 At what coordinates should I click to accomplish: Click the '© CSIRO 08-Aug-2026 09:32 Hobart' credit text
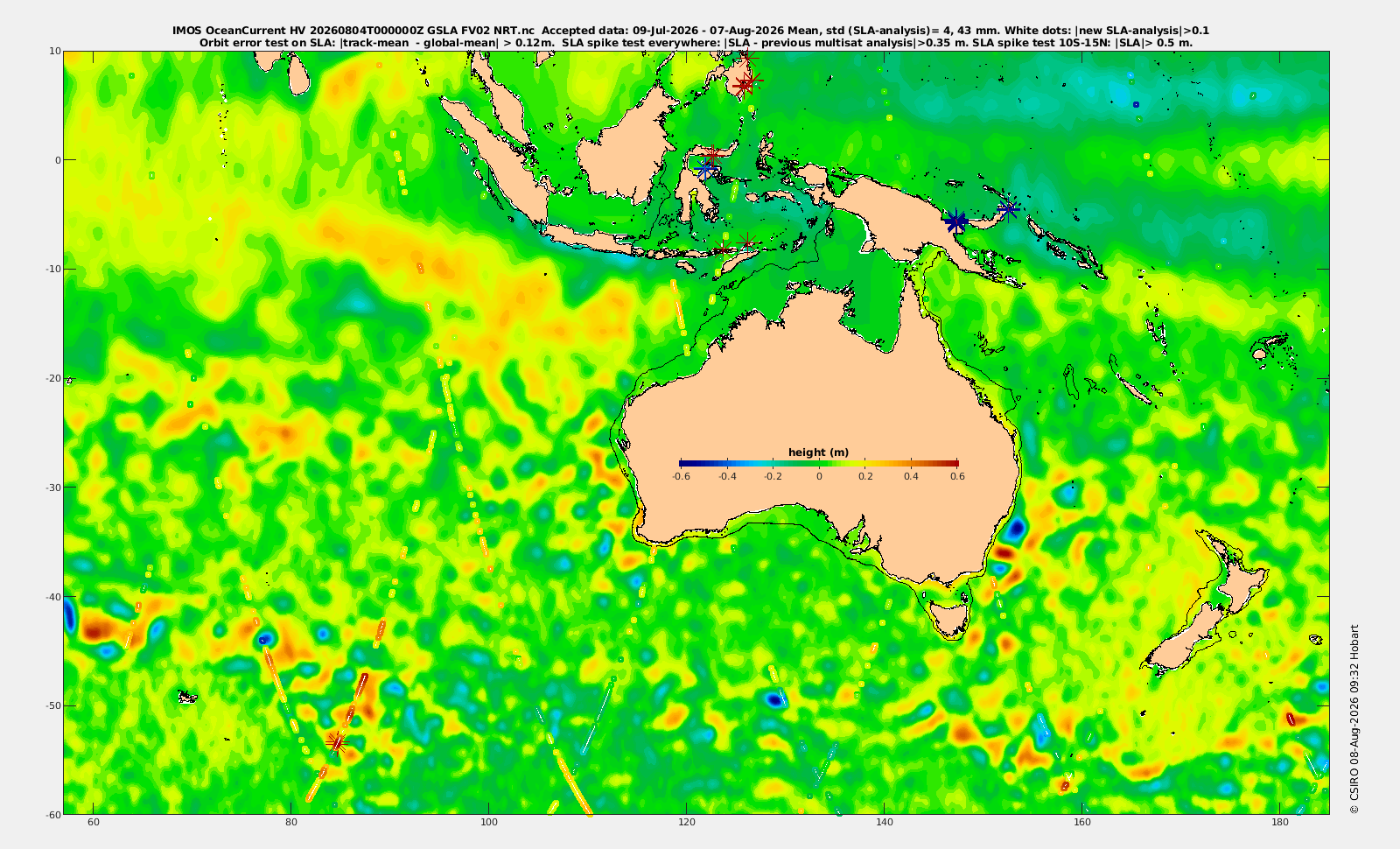pyautogui.click(x=1354, y=719)
